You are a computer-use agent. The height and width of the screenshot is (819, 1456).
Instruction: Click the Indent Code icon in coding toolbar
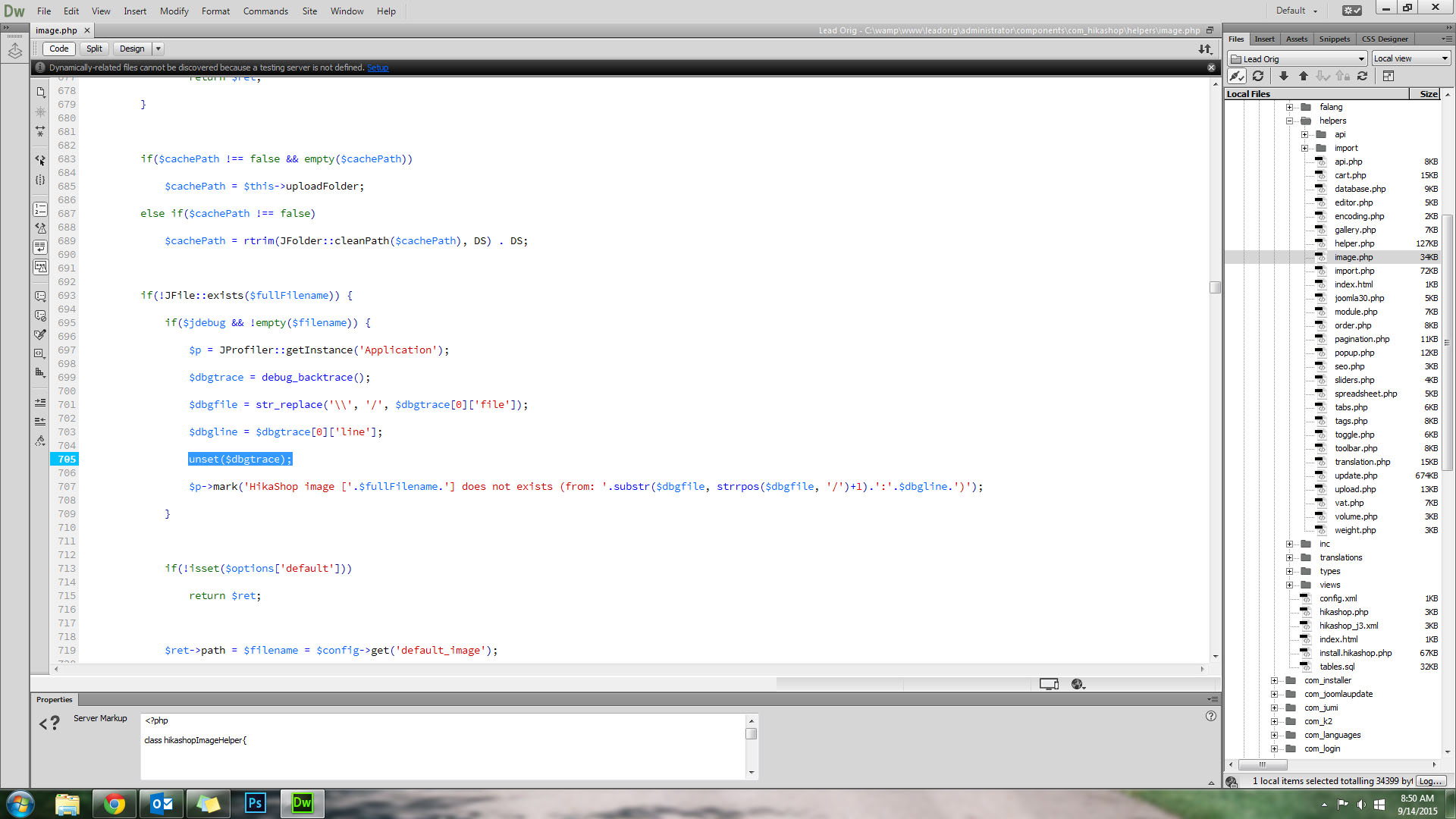point(40,403)
